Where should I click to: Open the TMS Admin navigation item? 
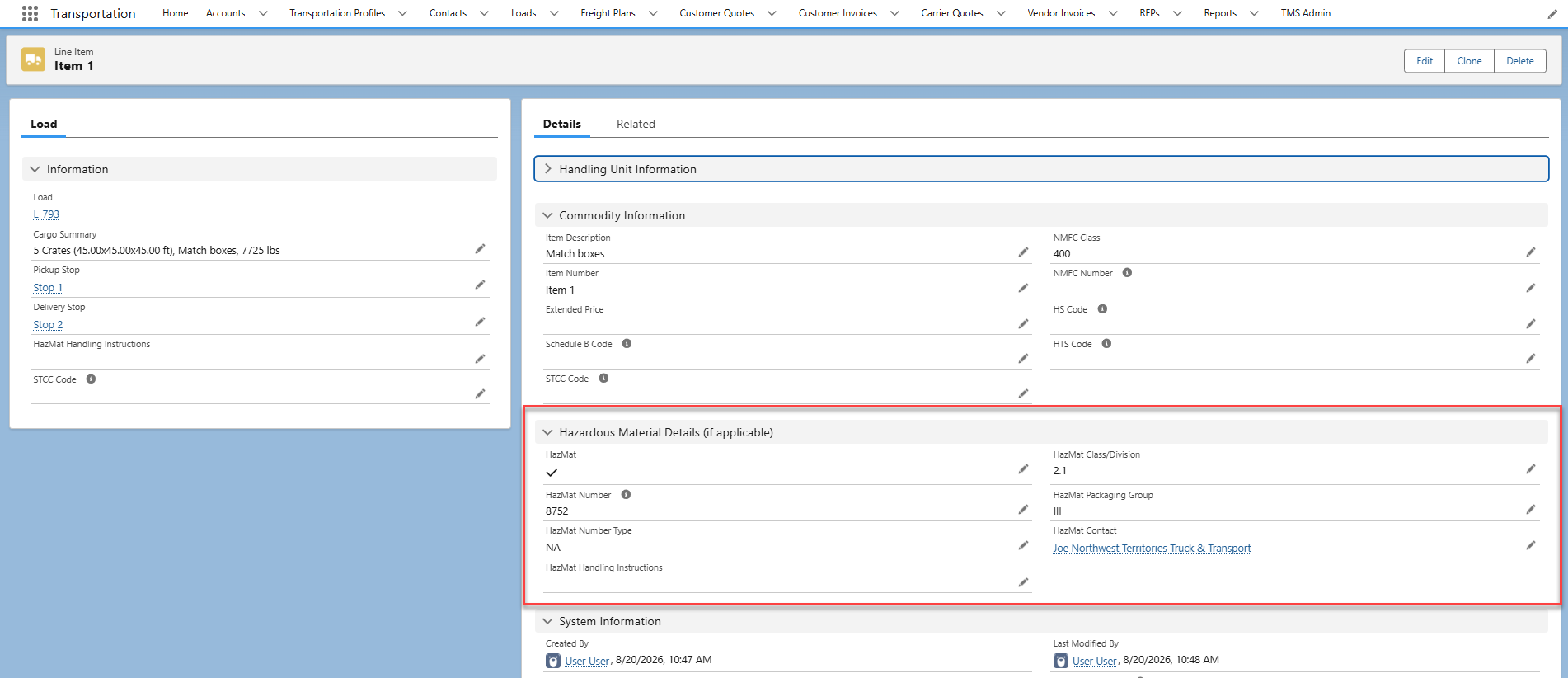1305,13
